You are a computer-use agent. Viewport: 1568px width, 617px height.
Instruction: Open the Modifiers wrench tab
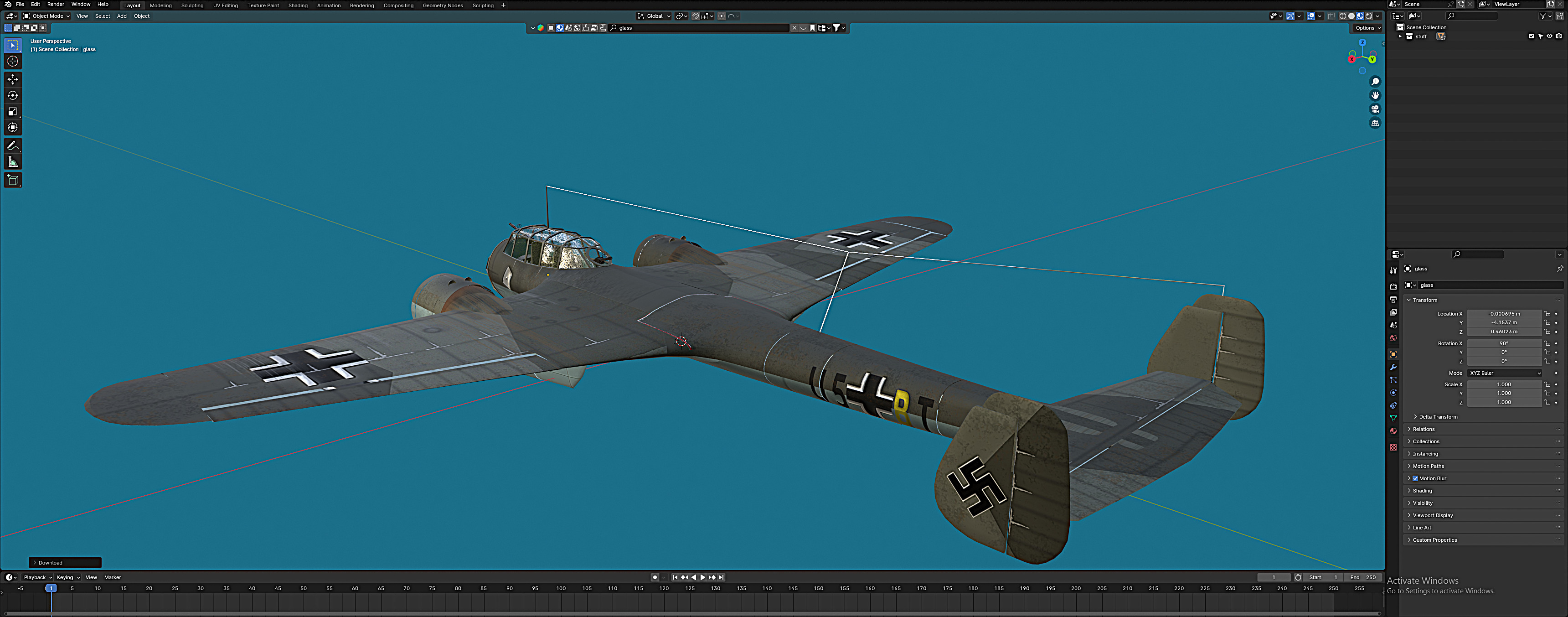tap(1393, 367)
